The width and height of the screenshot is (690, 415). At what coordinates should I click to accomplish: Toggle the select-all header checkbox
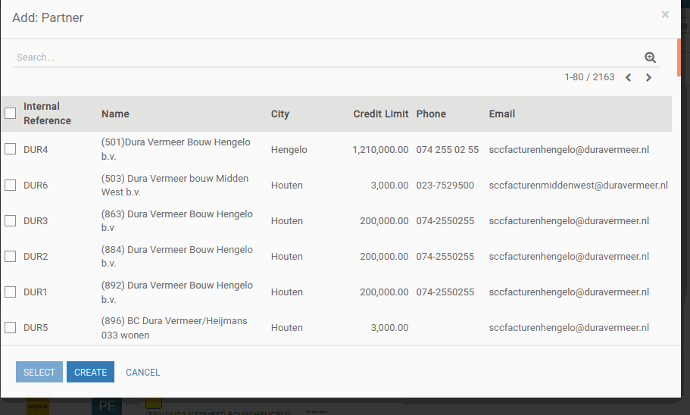(x=10, y=113)
